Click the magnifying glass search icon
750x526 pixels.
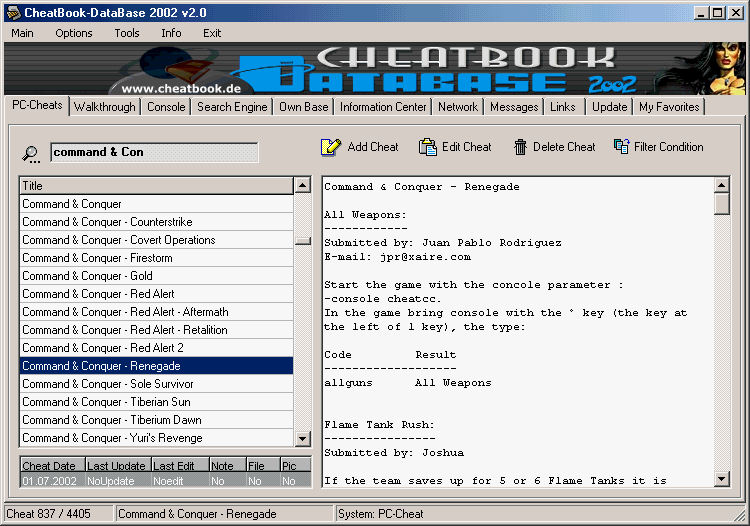[32, 153]
